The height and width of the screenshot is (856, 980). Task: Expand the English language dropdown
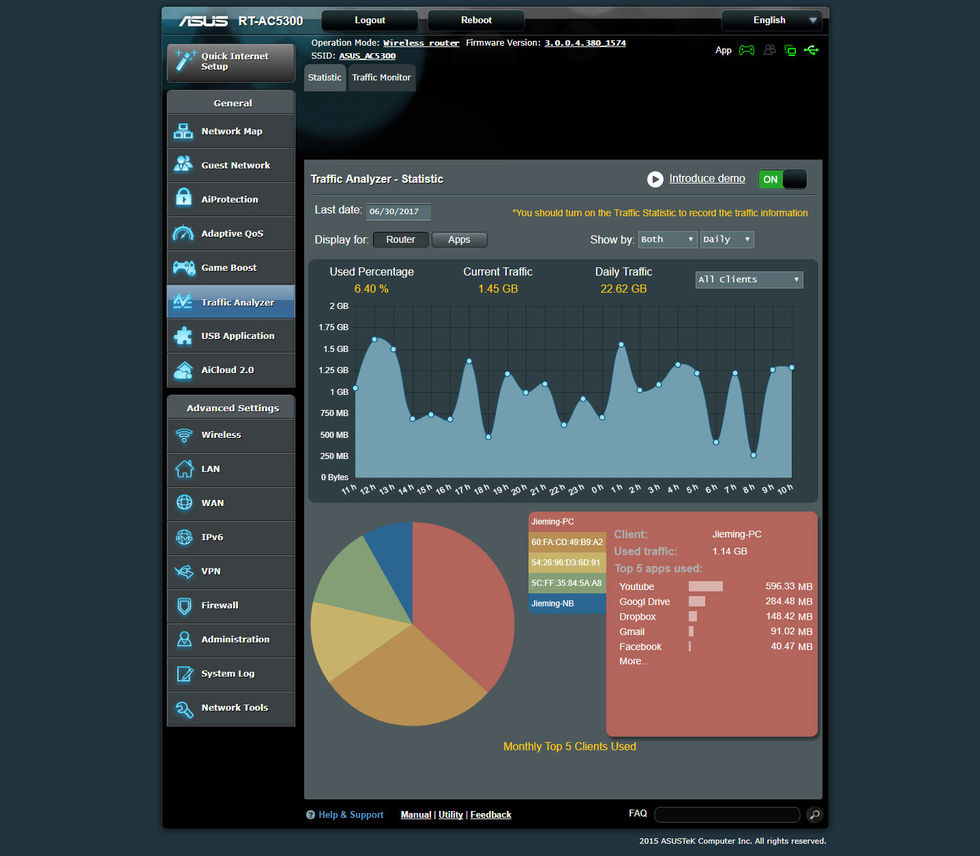pos(771,20)
